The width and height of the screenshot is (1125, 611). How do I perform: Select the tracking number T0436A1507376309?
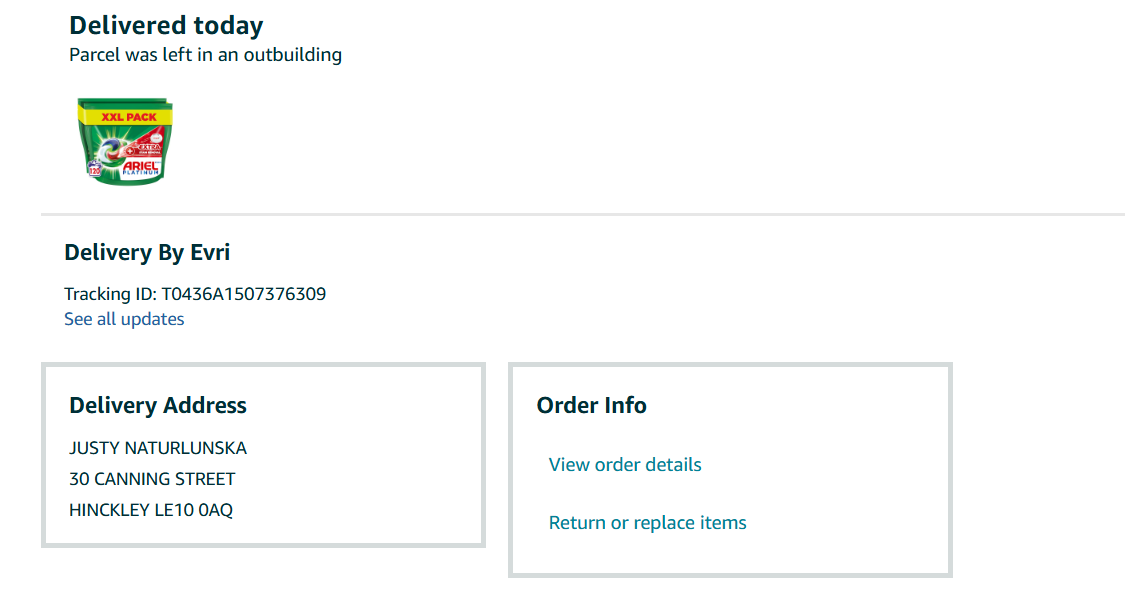[x=244, y=294]
